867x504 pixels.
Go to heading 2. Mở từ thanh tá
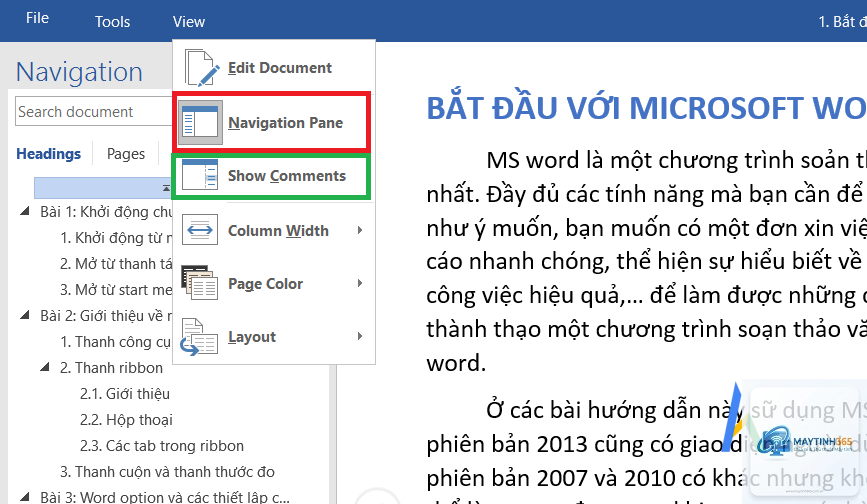(116, 264)
